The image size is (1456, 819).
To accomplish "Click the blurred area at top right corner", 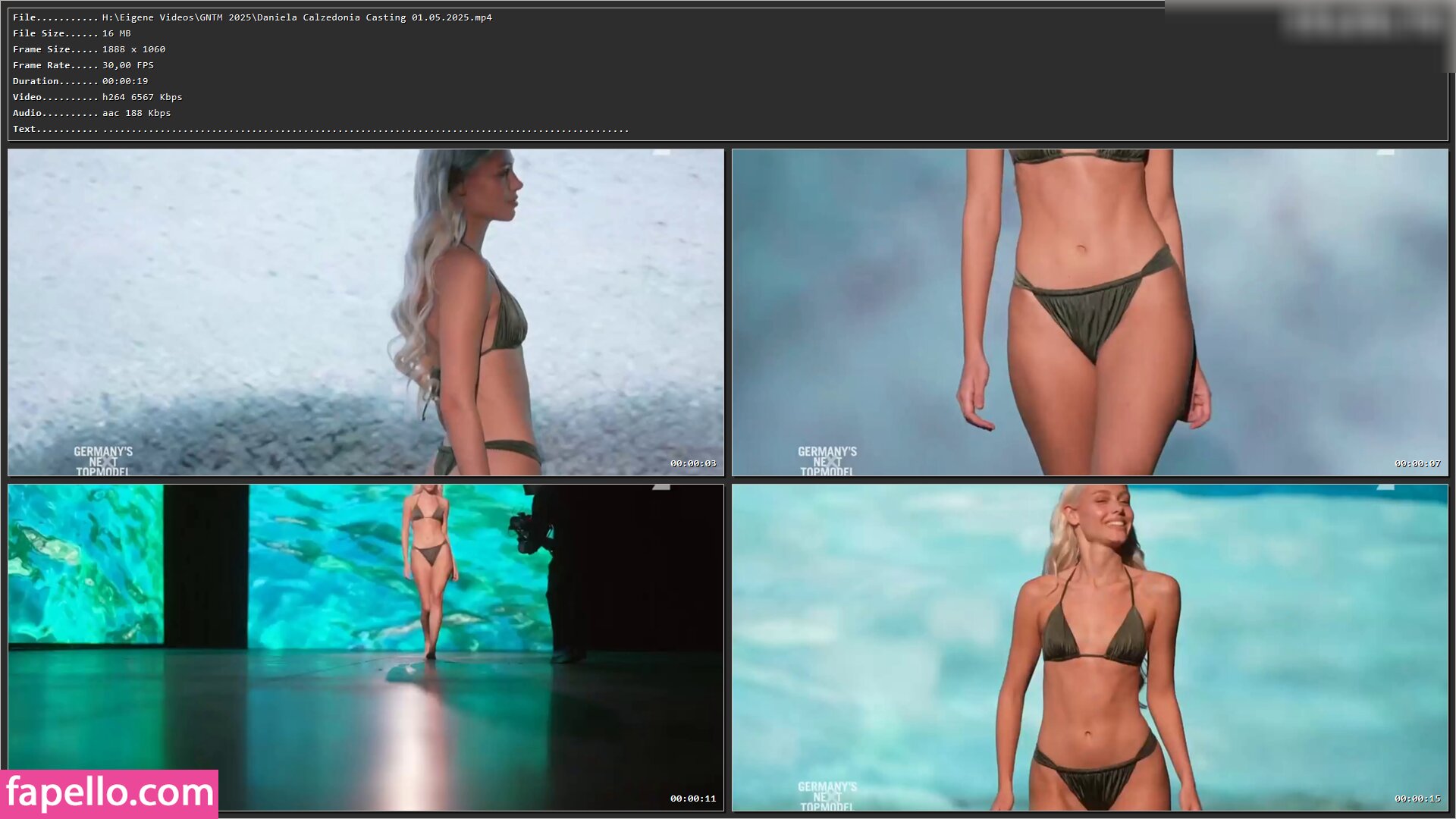I will click(x=1365, y=23).
